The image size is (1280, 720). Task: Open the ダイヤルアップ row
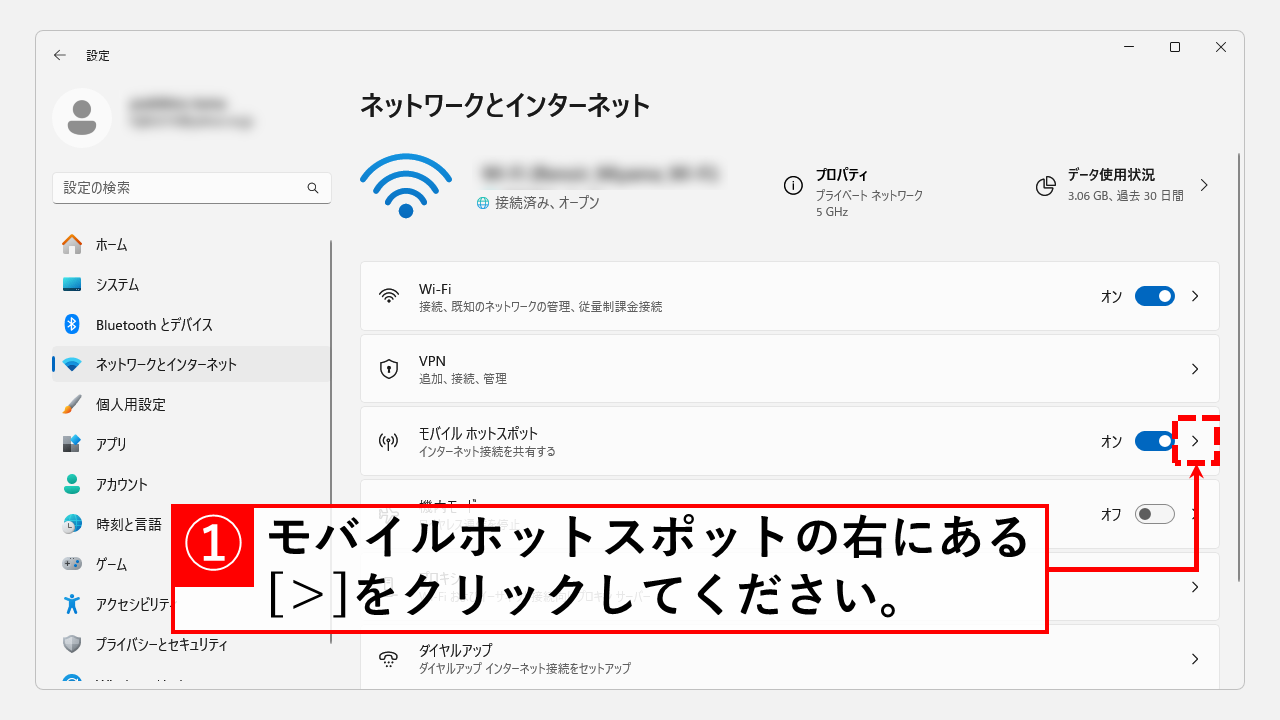pos(790,656)
